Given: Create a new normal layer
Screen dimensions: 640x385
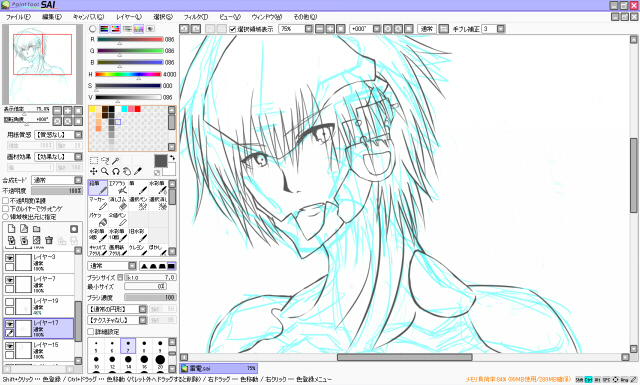Looking at the screenshot, I should coord(11,229).
